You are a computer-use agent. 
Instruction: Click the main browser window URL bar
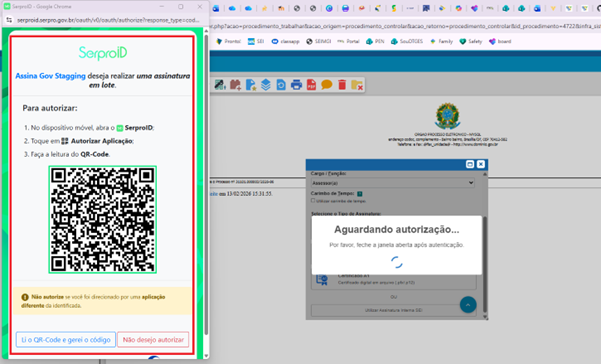click(405, 26)
